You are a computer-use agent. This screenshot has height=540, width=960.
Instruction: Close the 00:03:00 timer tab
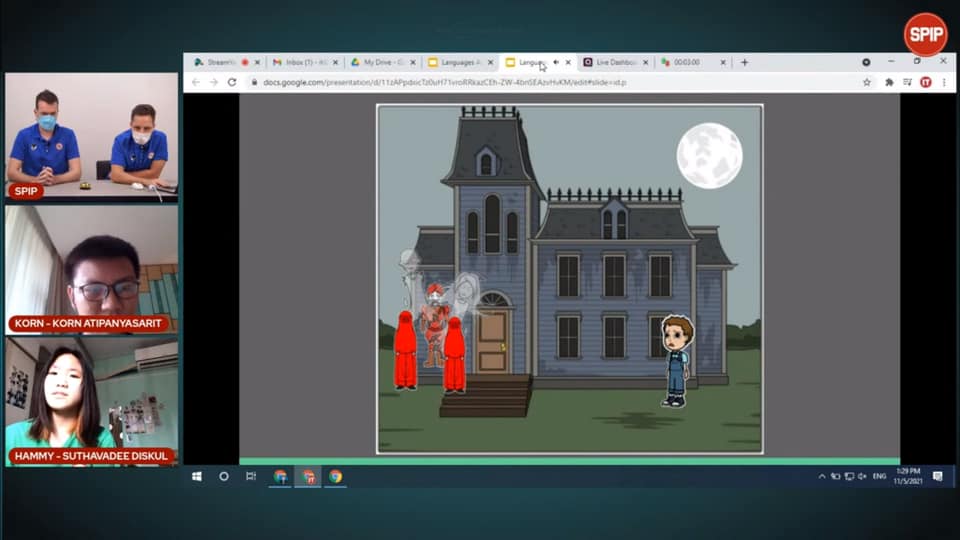[723, 62]
